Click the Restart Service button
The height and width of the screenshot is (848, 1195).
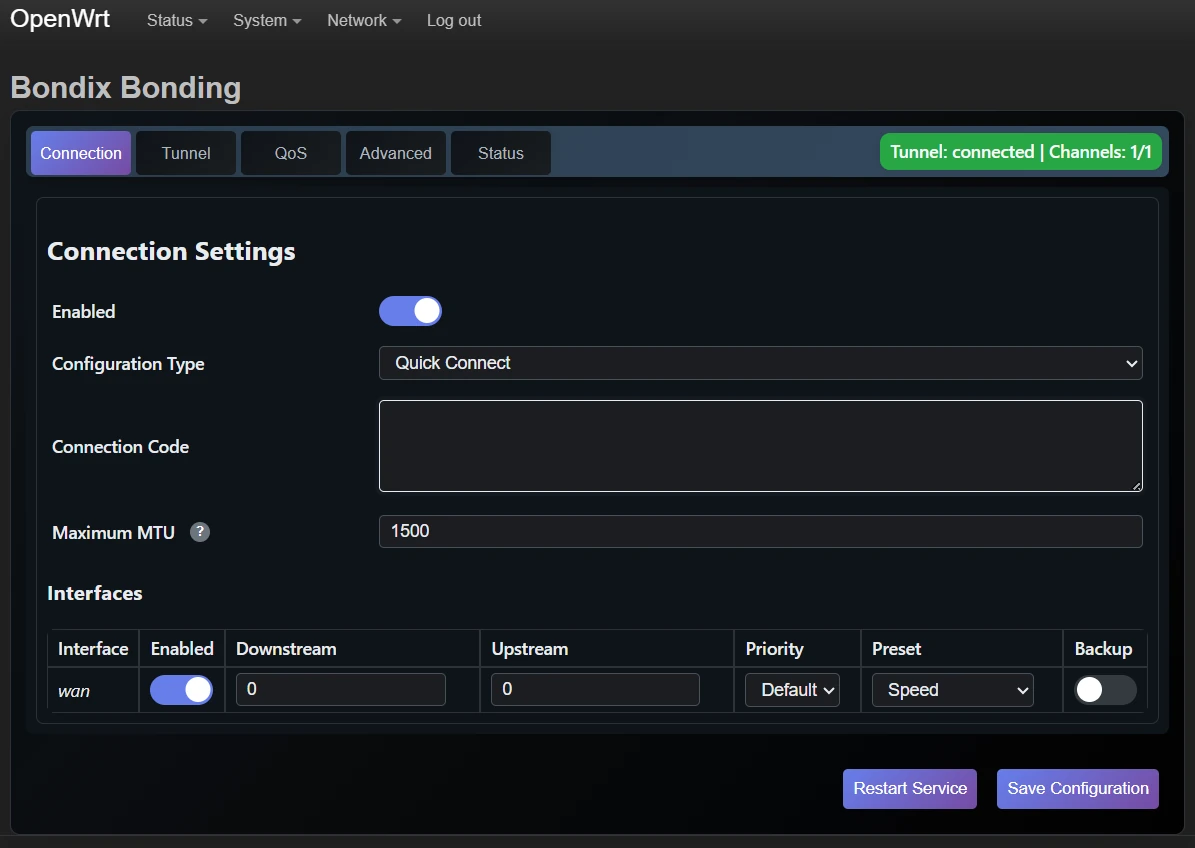pyautogui.click(x=910, y=789)
